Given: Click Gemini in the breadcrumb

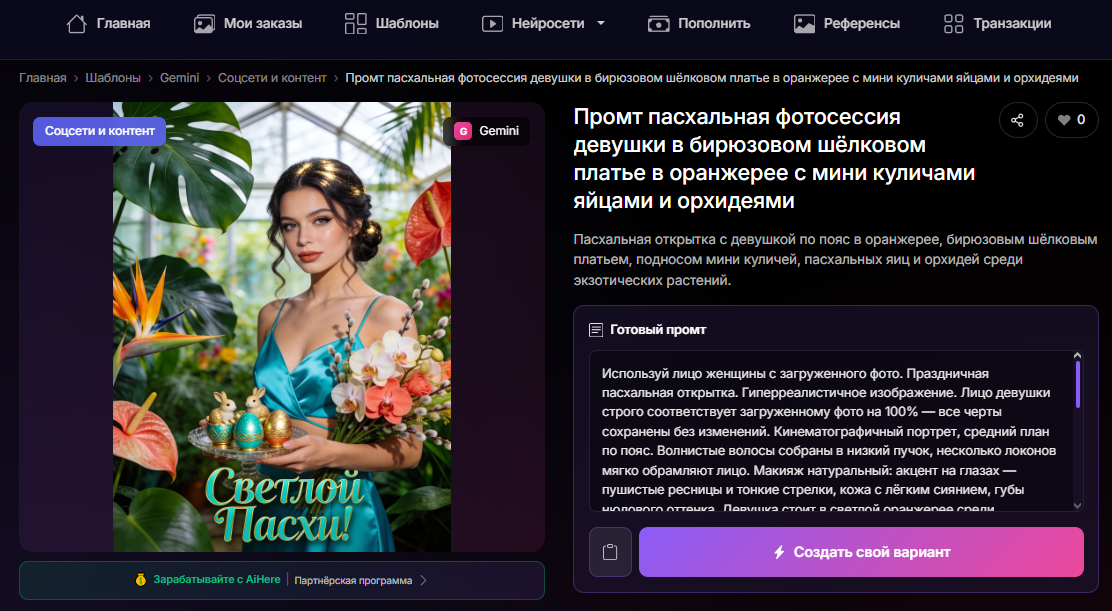Looking at the screenshot, I should coord(179,78).
